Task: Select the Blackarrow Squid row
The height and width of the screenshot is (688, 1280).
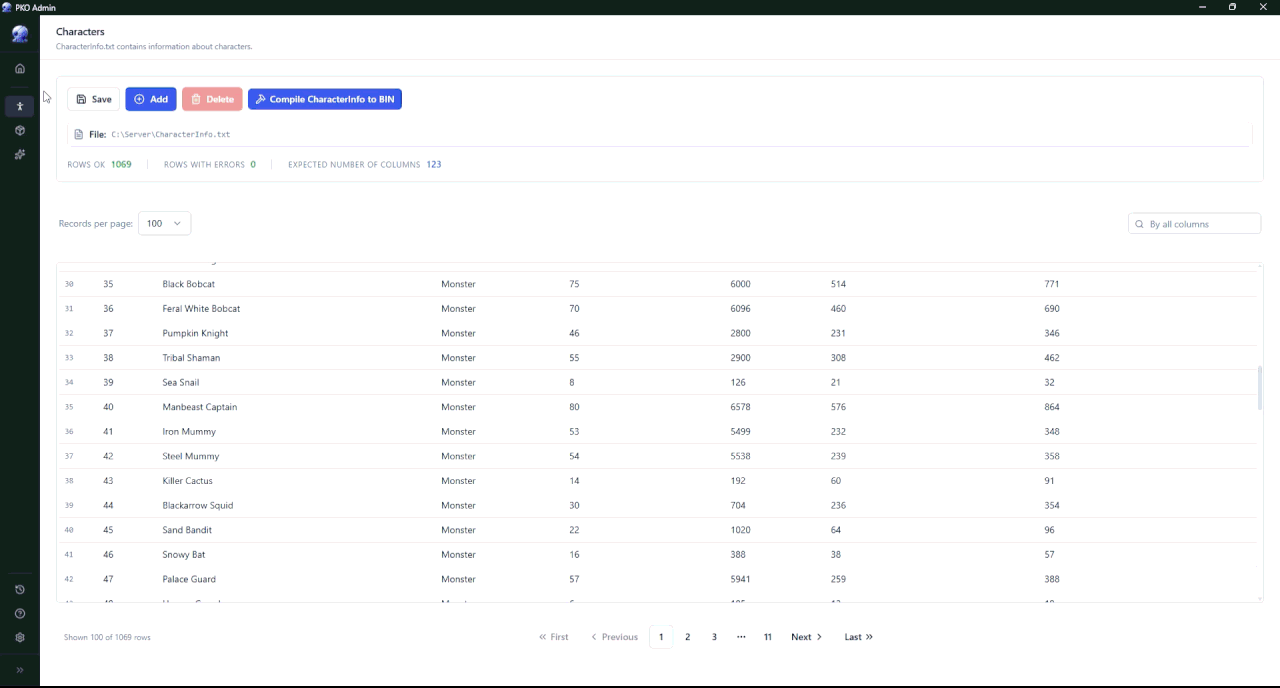Action: point(658,505)
